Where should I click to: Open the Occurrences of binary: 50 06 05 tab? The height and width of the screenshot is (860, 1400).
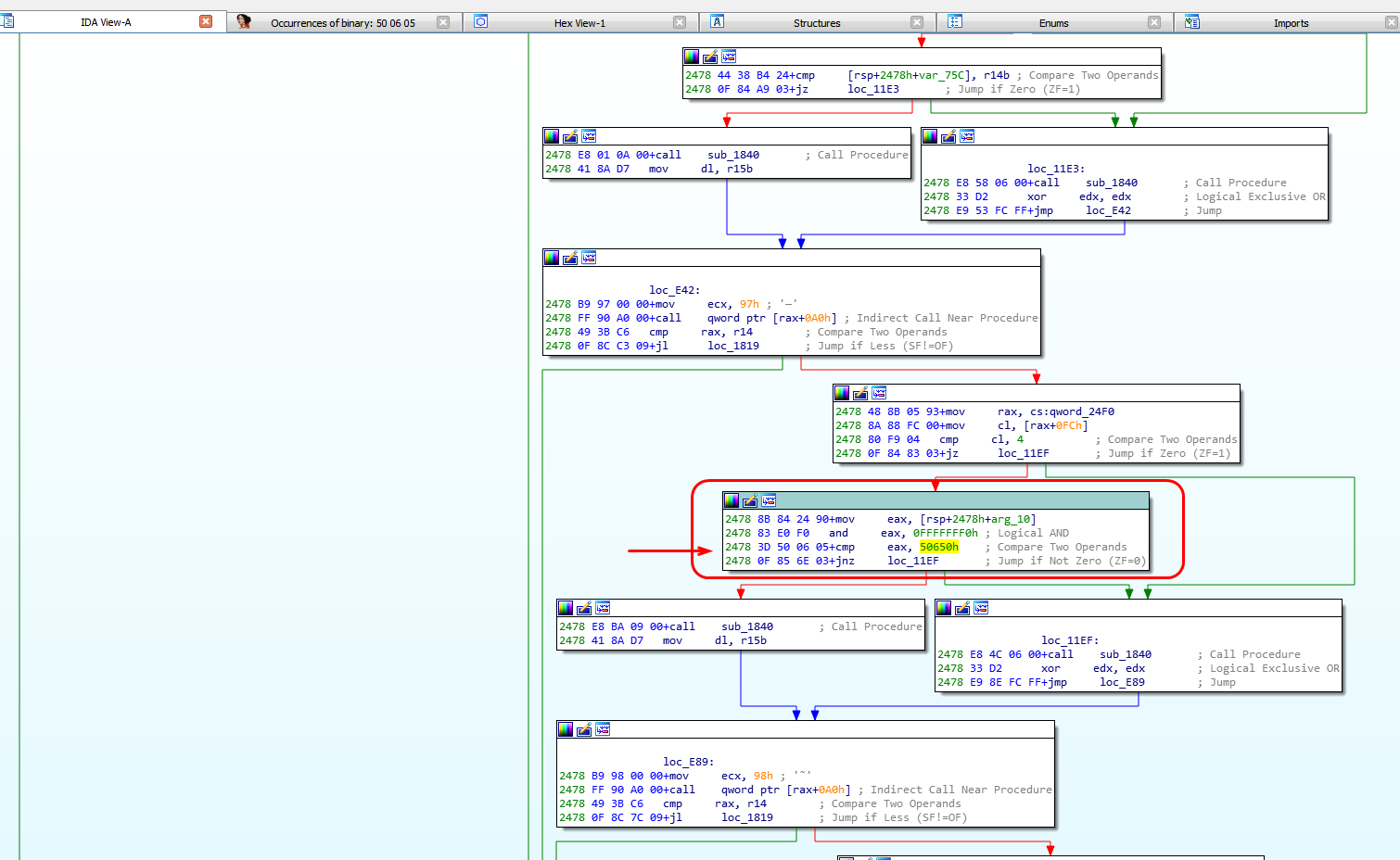coord(343,23)
